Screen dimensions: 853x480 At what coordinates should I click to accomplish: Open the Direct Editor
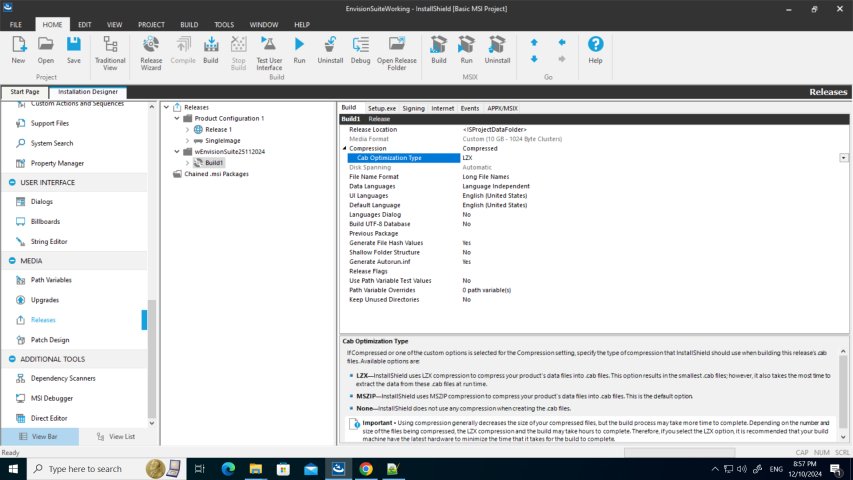point(49,419)
